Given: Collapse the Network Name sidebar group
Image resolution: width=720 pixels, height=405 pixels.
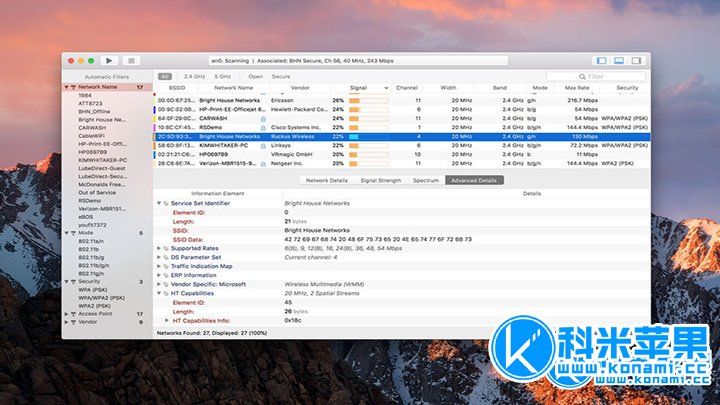Looking at the screenshot, I should (67, 87).
